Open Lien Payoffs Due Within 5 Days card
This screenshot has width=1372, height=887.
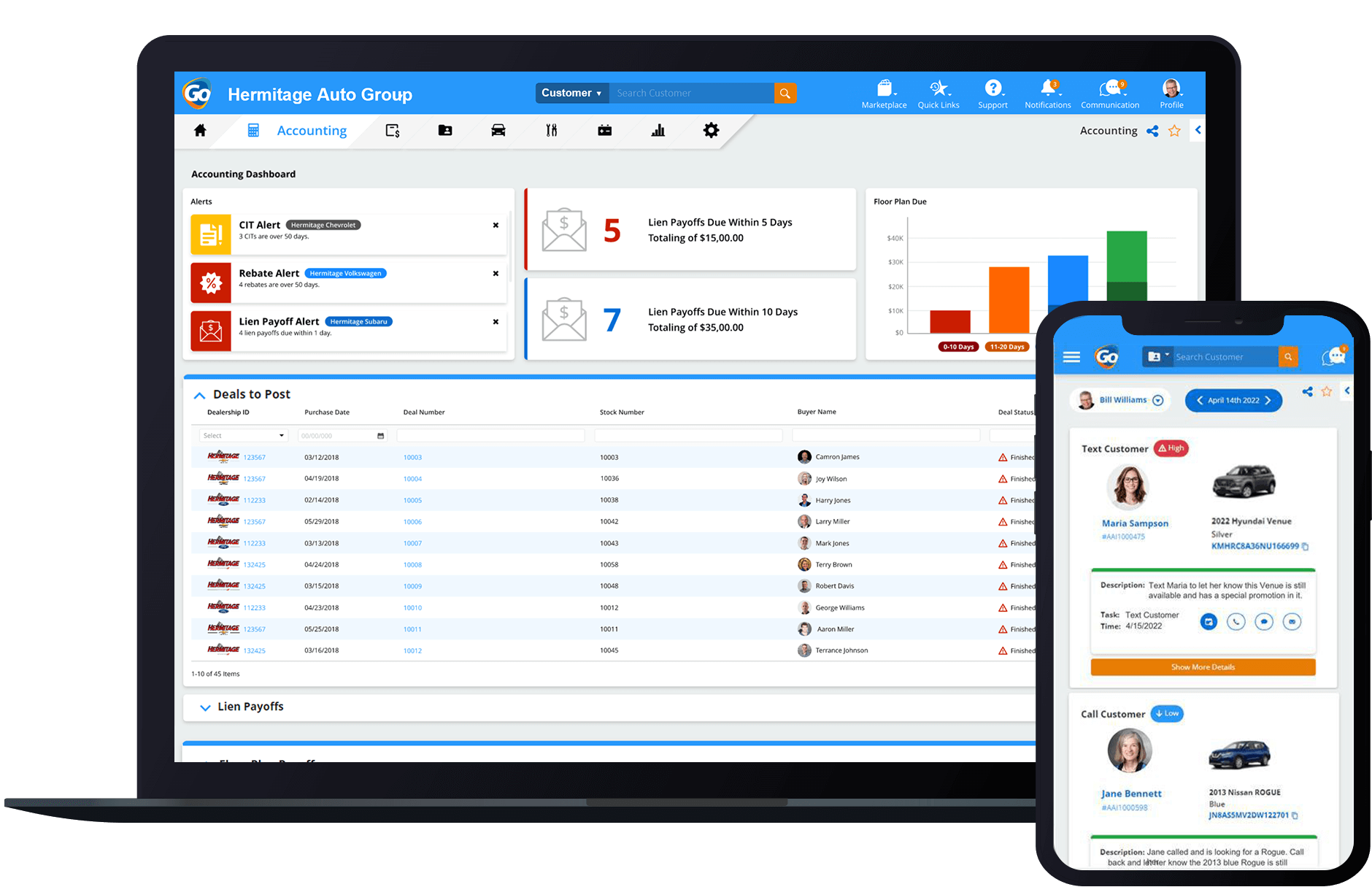pyautogui.click(x=690, y=230)
